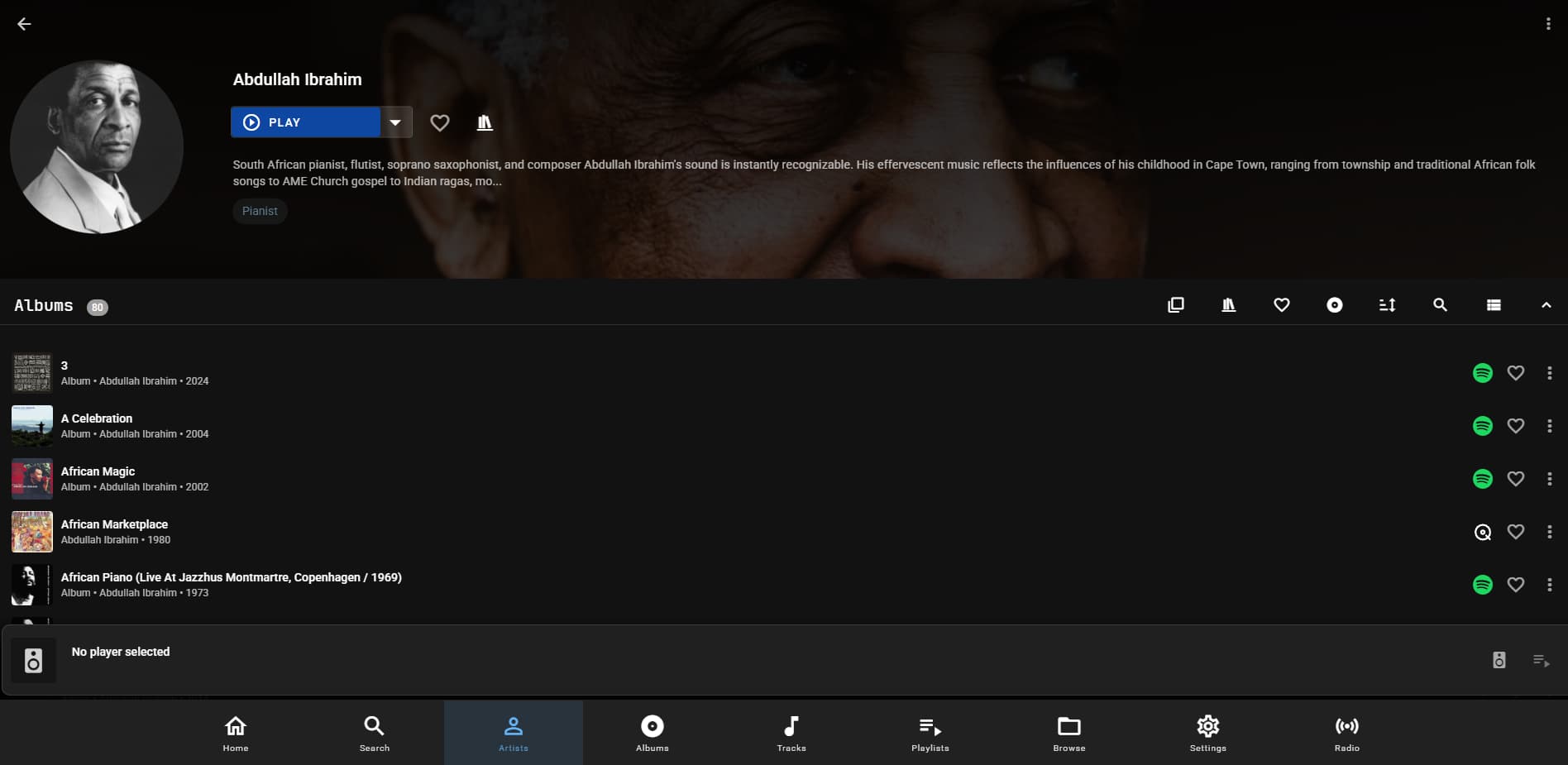Open the Search tab
The width and height of the screenshot is (1568, 765).
(x=375, y=733)
